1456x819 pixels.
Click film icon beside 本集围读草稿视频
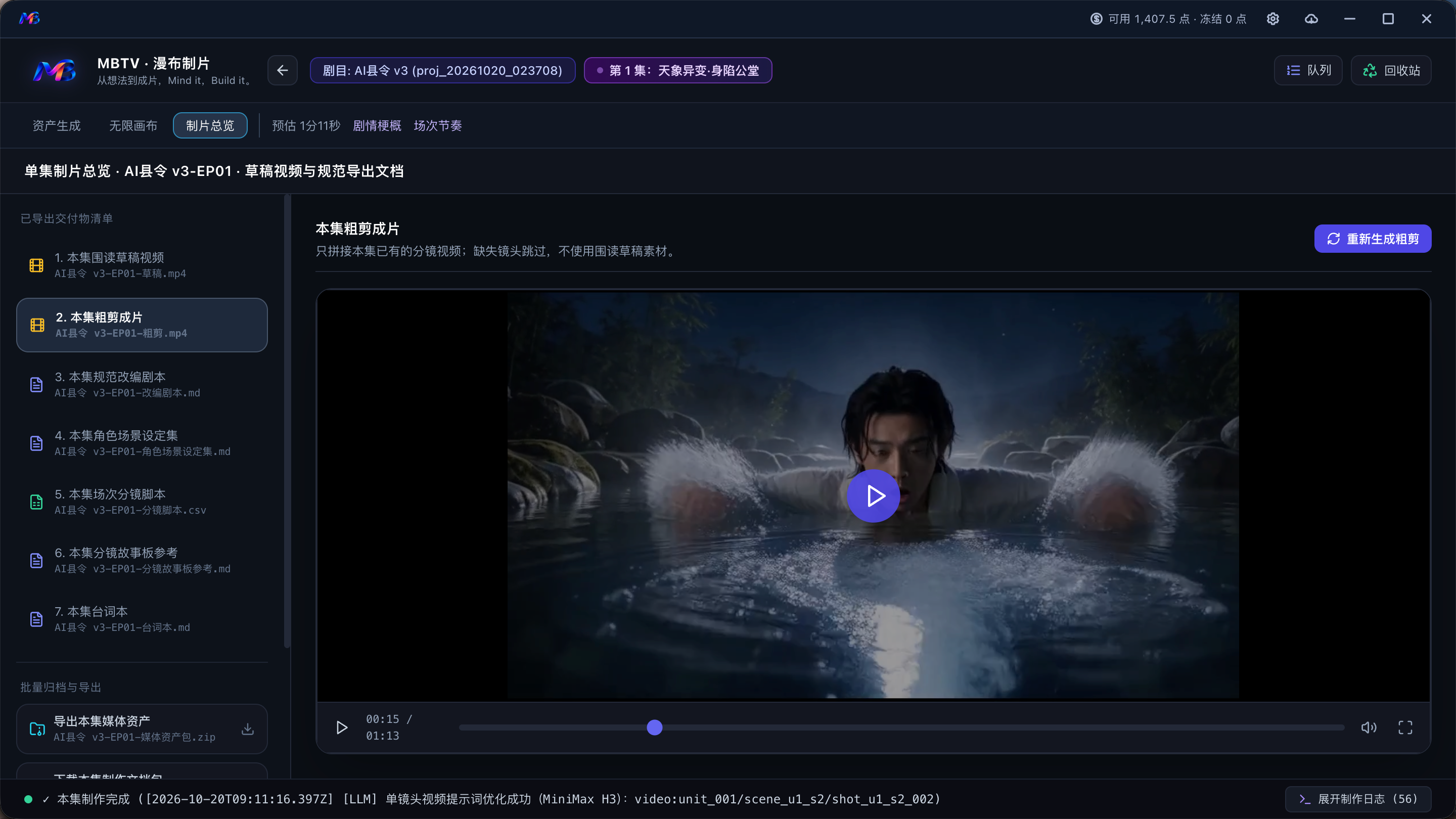coord(36,265)
